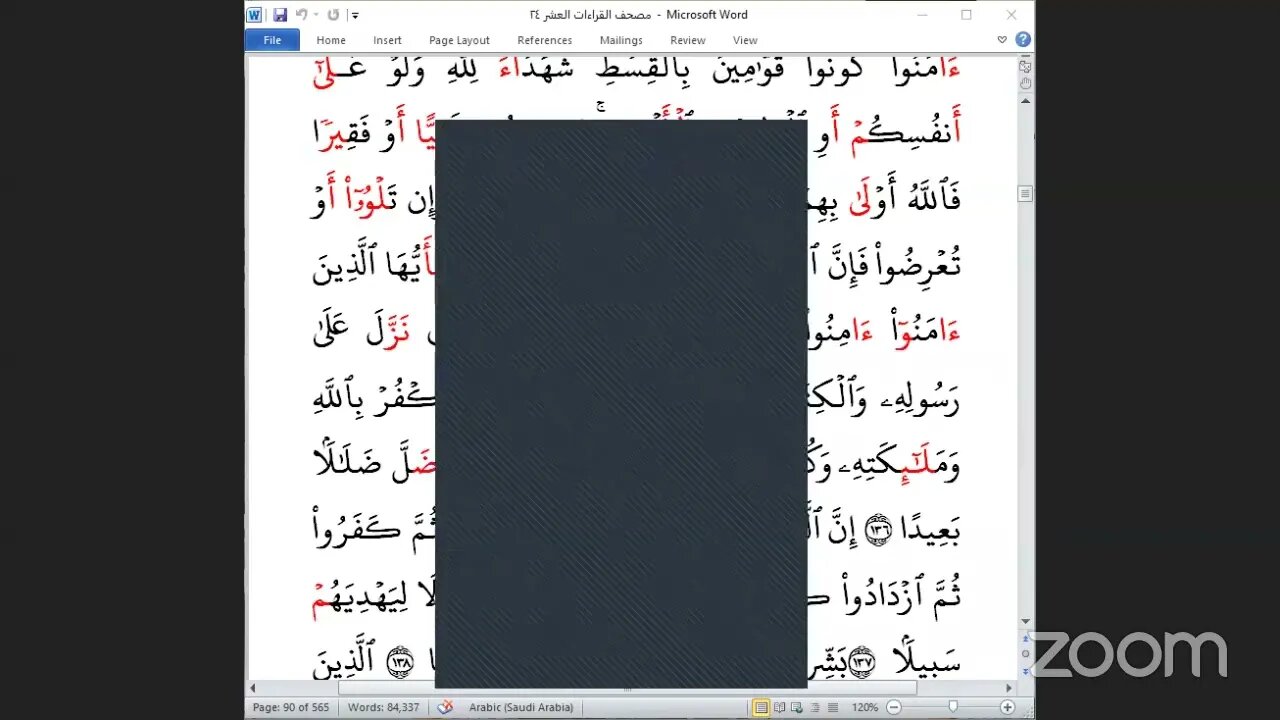Open the Page Layout tab

[459, 40]
